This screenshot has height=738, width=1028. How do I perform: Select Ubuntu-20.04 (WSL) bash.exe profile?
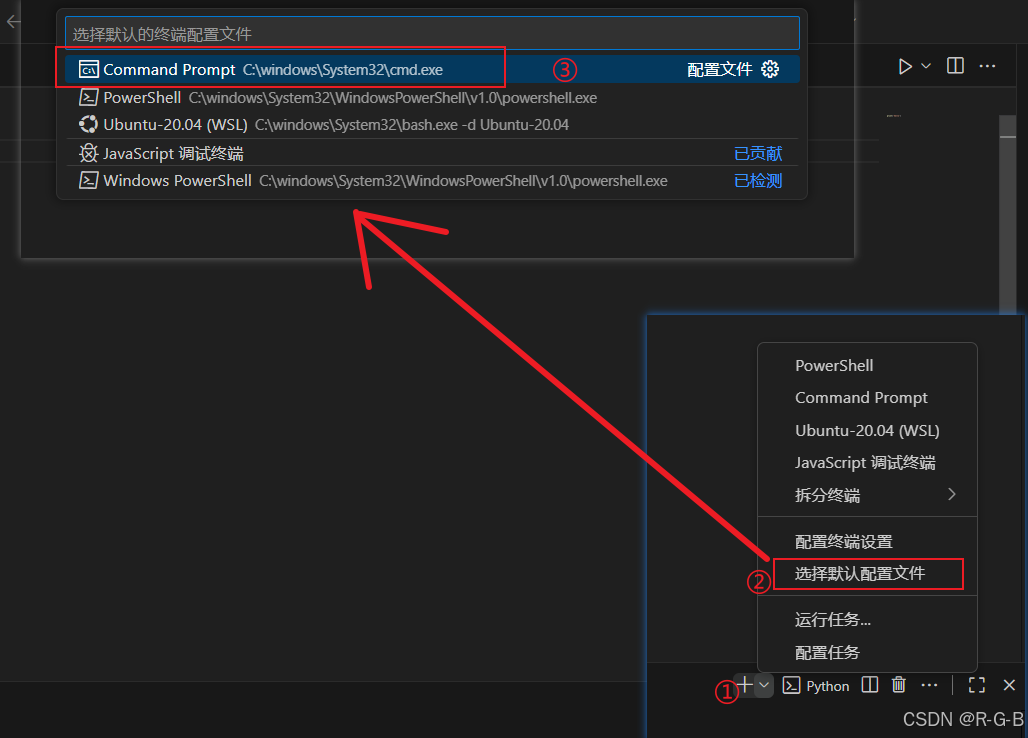432,125
